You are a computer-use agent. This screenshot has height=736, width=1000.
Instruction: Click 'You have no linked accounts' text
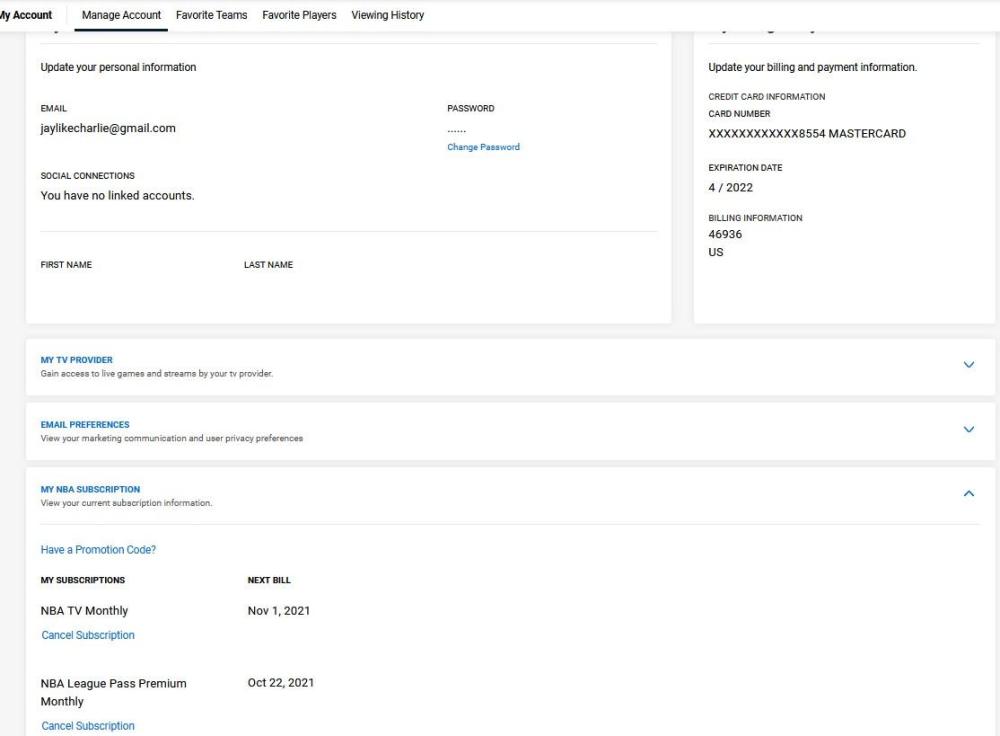pyautogui.click(x=117, y=195)
